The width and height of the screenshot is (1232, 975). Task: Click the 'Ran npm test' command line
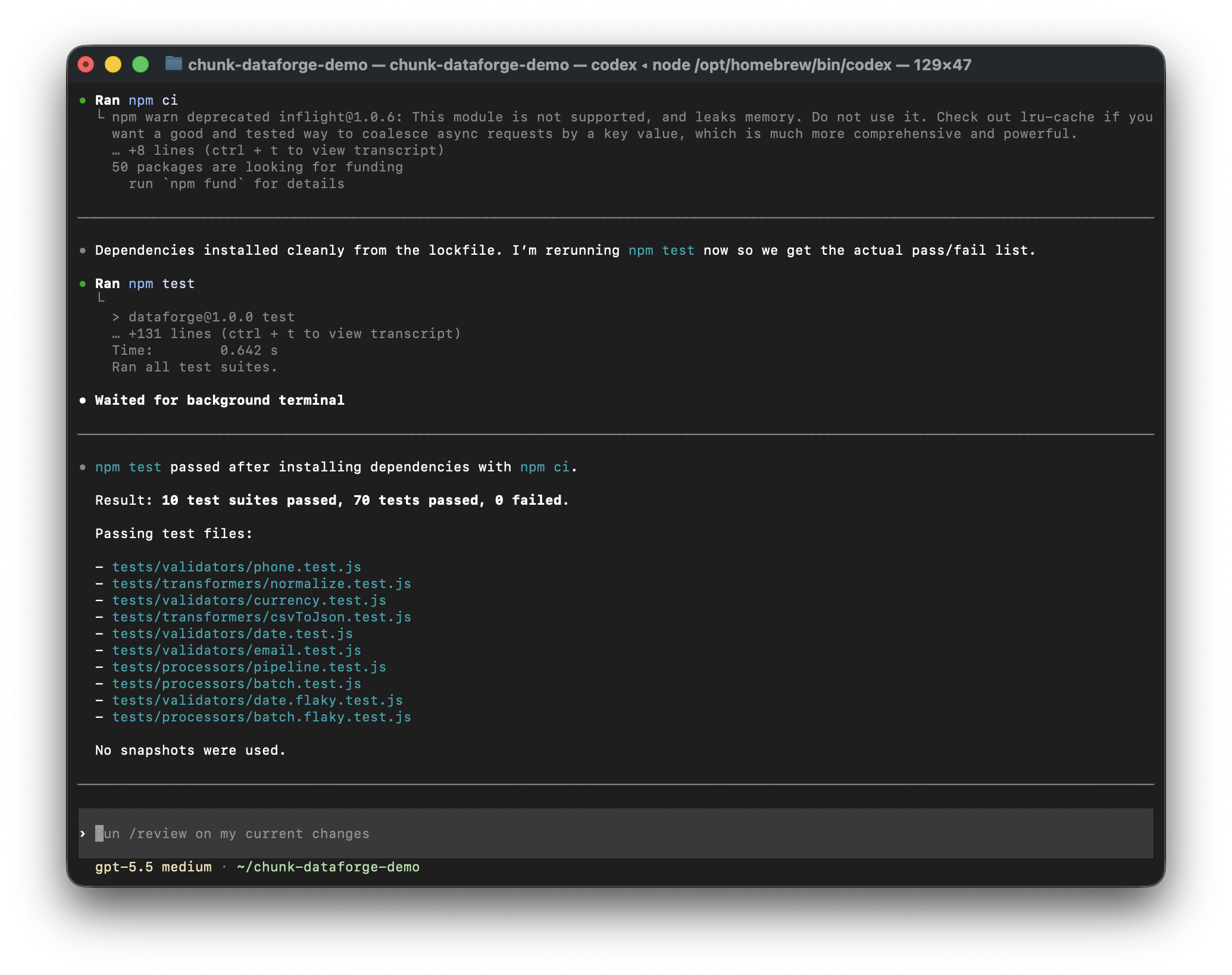[145, 283]
